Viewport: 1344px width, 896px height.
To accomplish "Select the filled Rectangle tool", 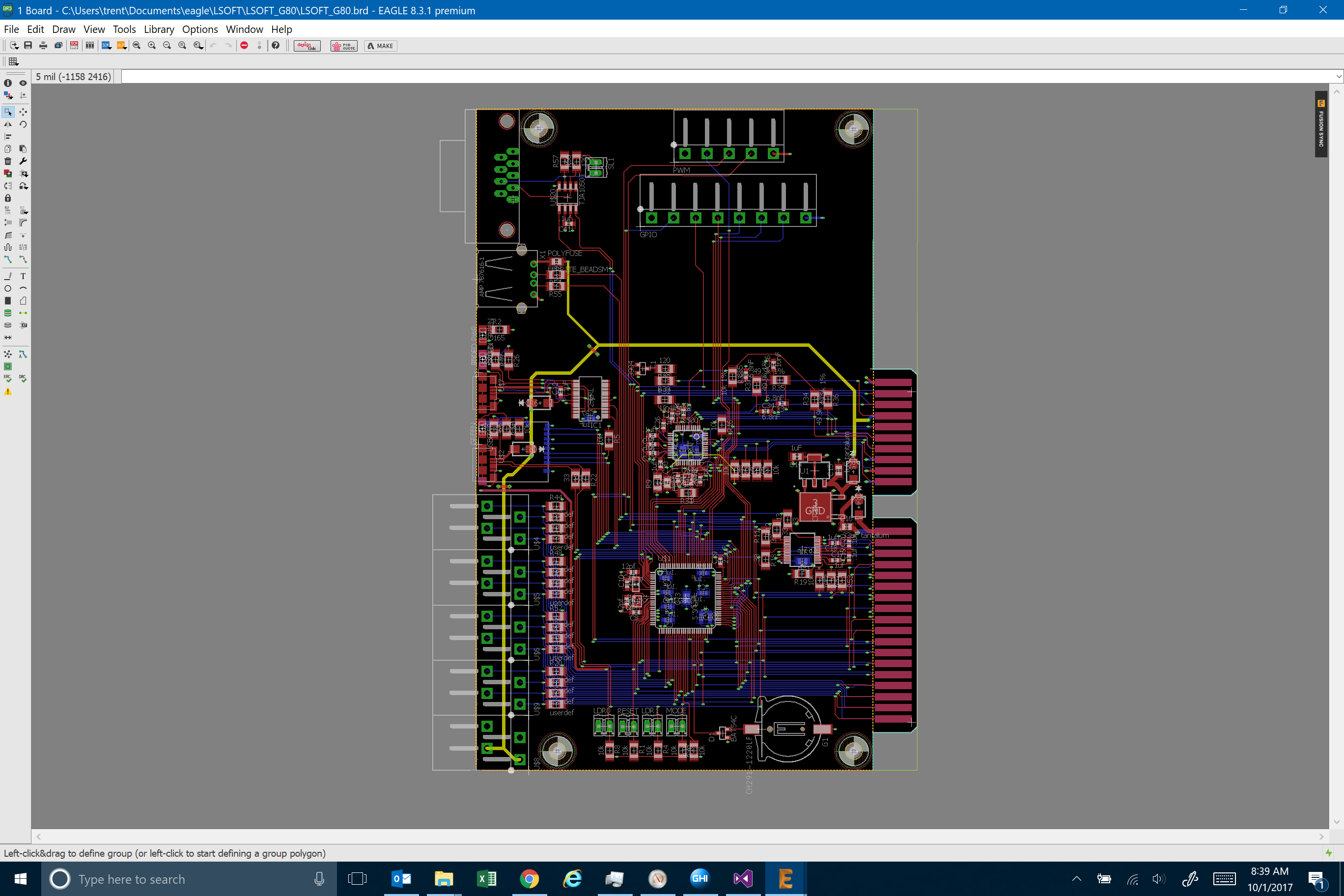I will (x=8, y=301).
